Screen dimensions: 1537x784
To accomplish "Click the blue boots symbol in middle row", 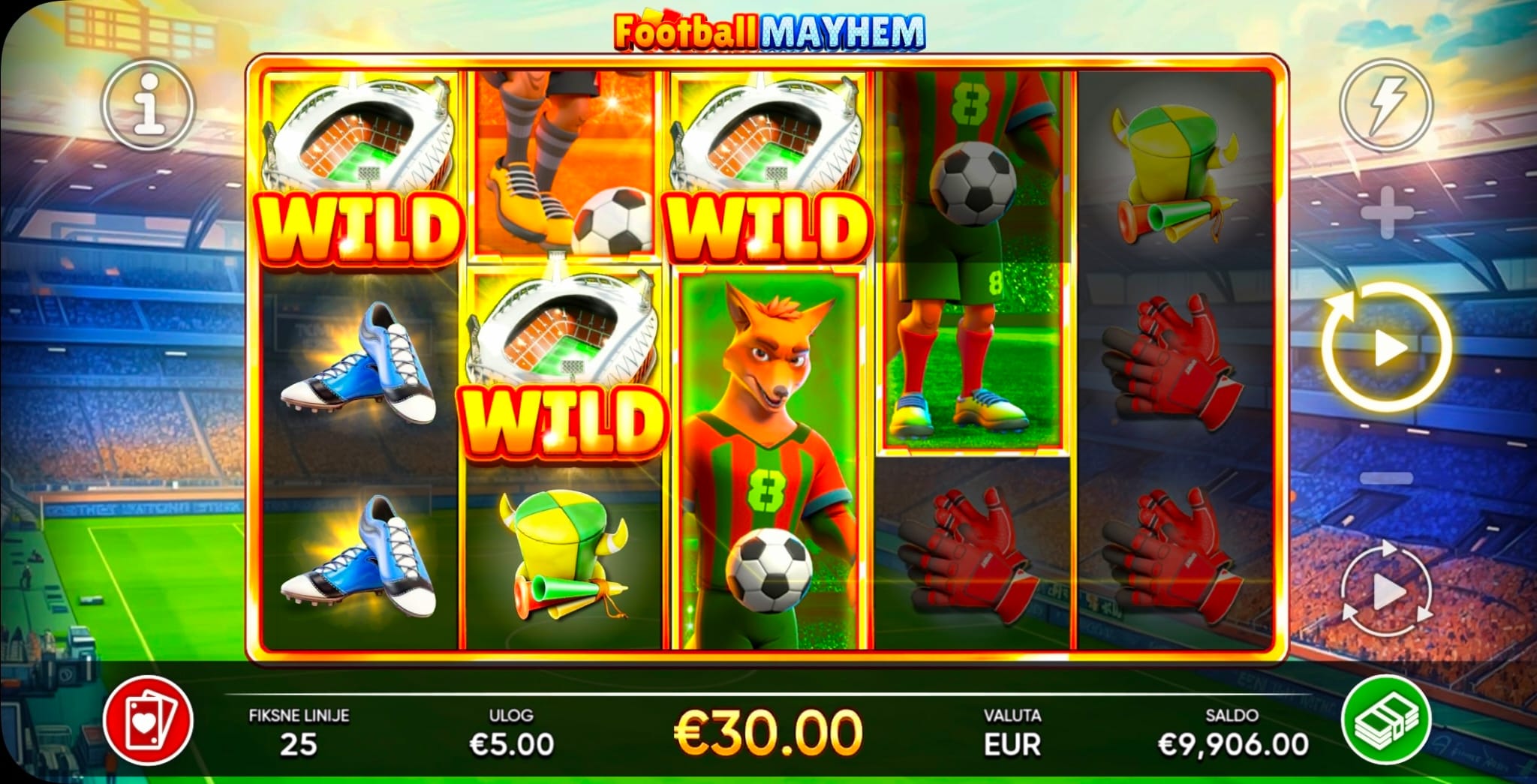I will click(359, 365).
